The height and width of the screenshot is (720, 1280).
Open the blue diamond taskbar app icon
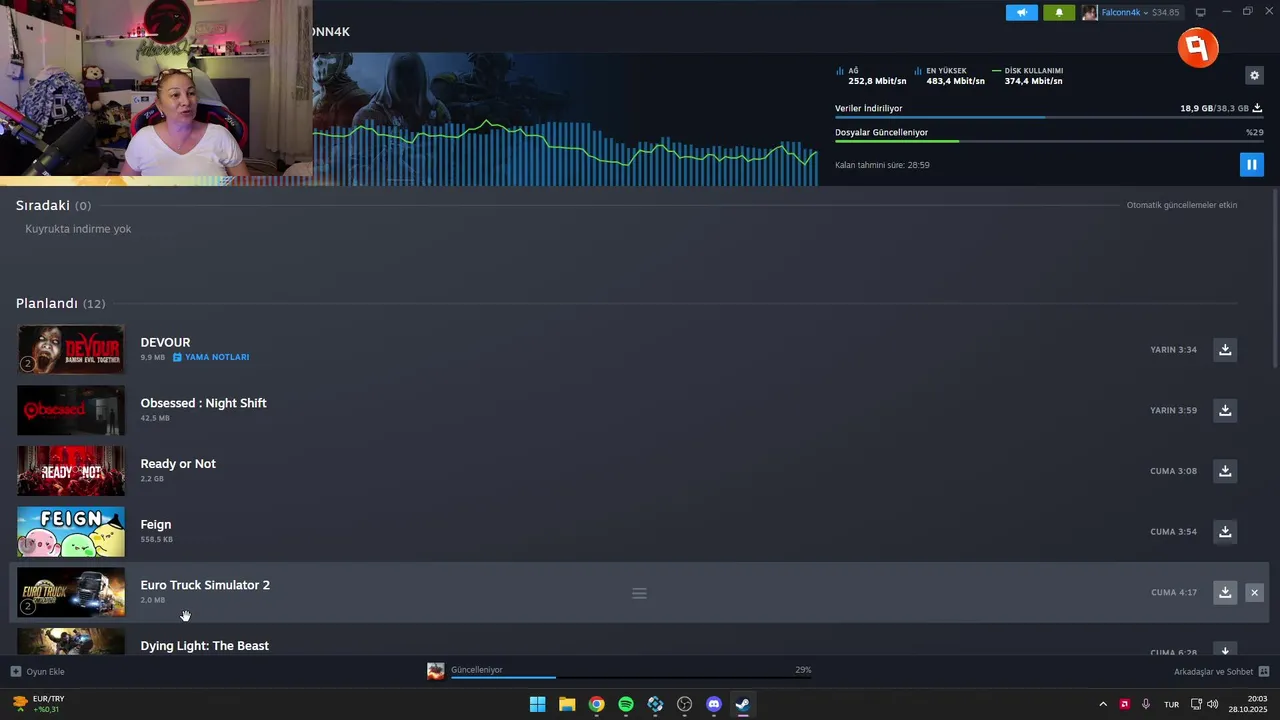[655, 704]
